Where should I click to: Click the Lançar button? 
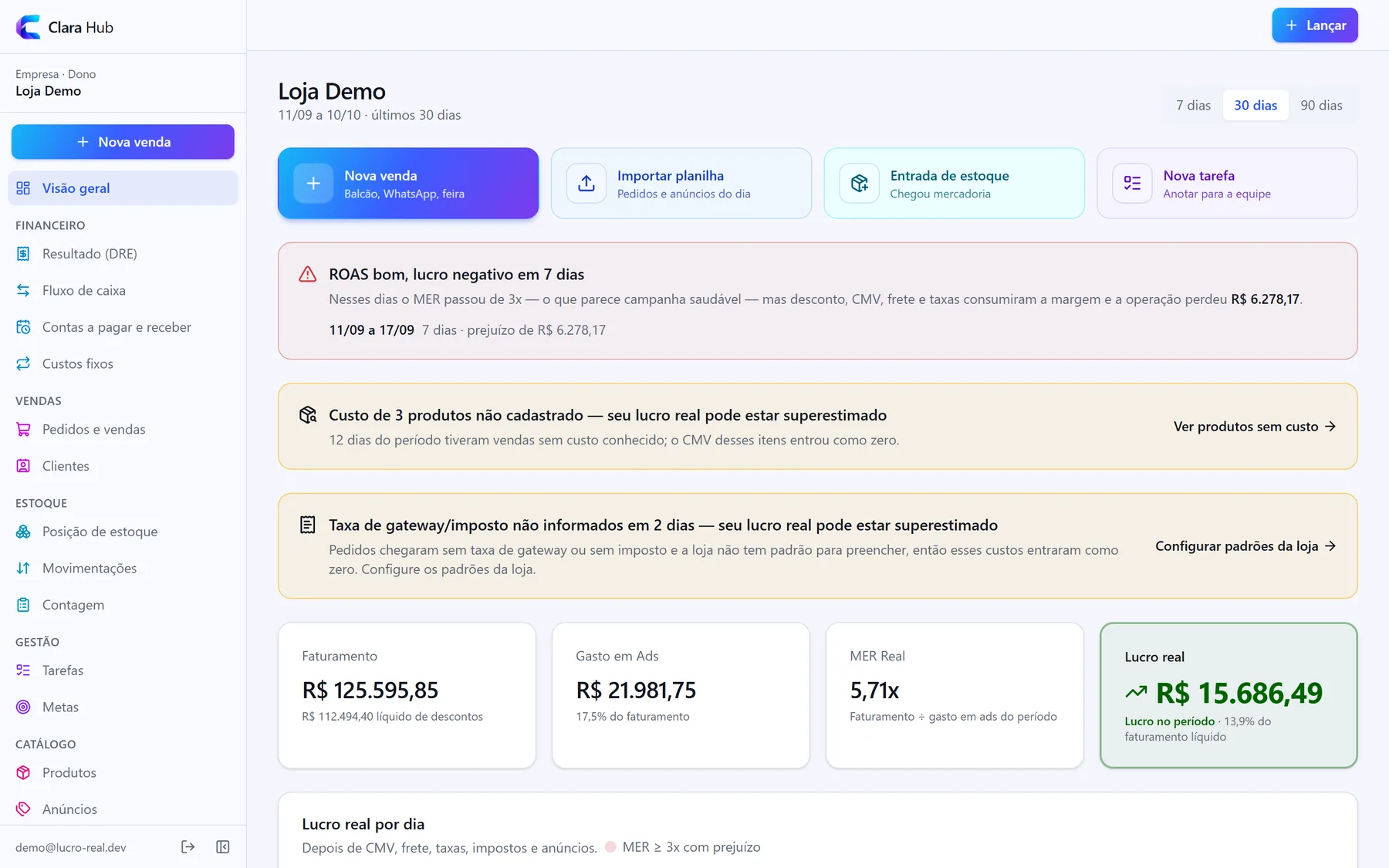tap(1315, 25)
